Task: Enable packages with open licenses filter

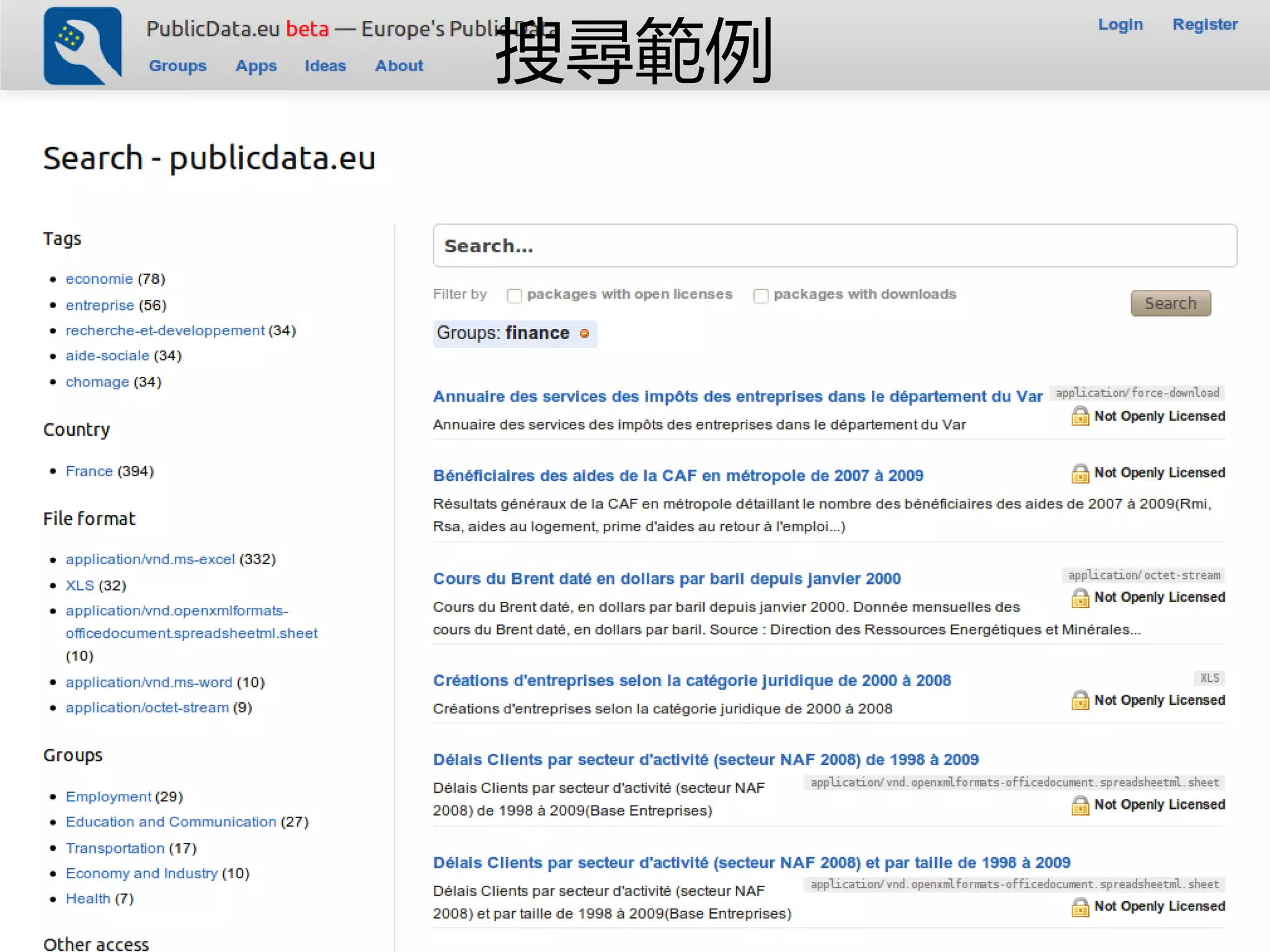Action: [514, 296]
